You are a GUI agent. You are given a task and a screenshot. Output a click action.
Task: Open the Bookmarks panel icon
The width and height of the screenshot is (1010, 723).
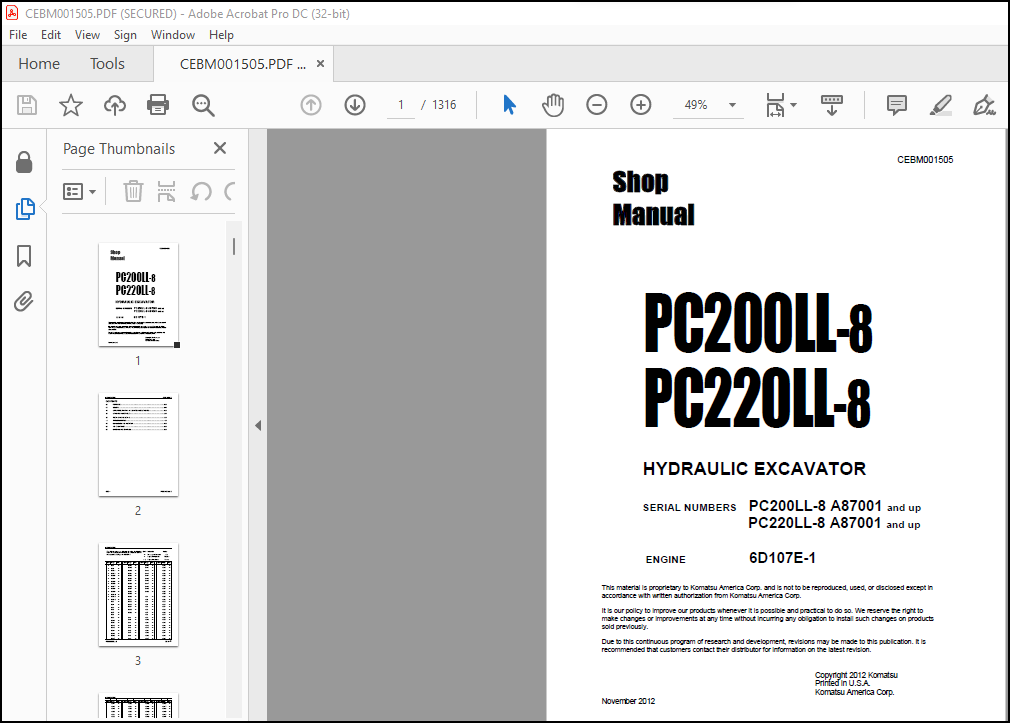coord(24,256)
